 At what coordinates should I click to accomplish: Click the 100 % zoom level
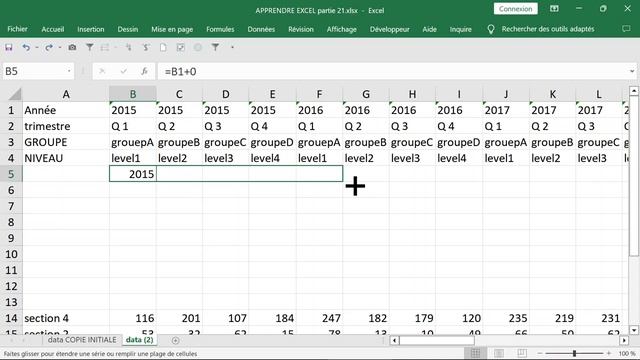[x=627, y=353]
